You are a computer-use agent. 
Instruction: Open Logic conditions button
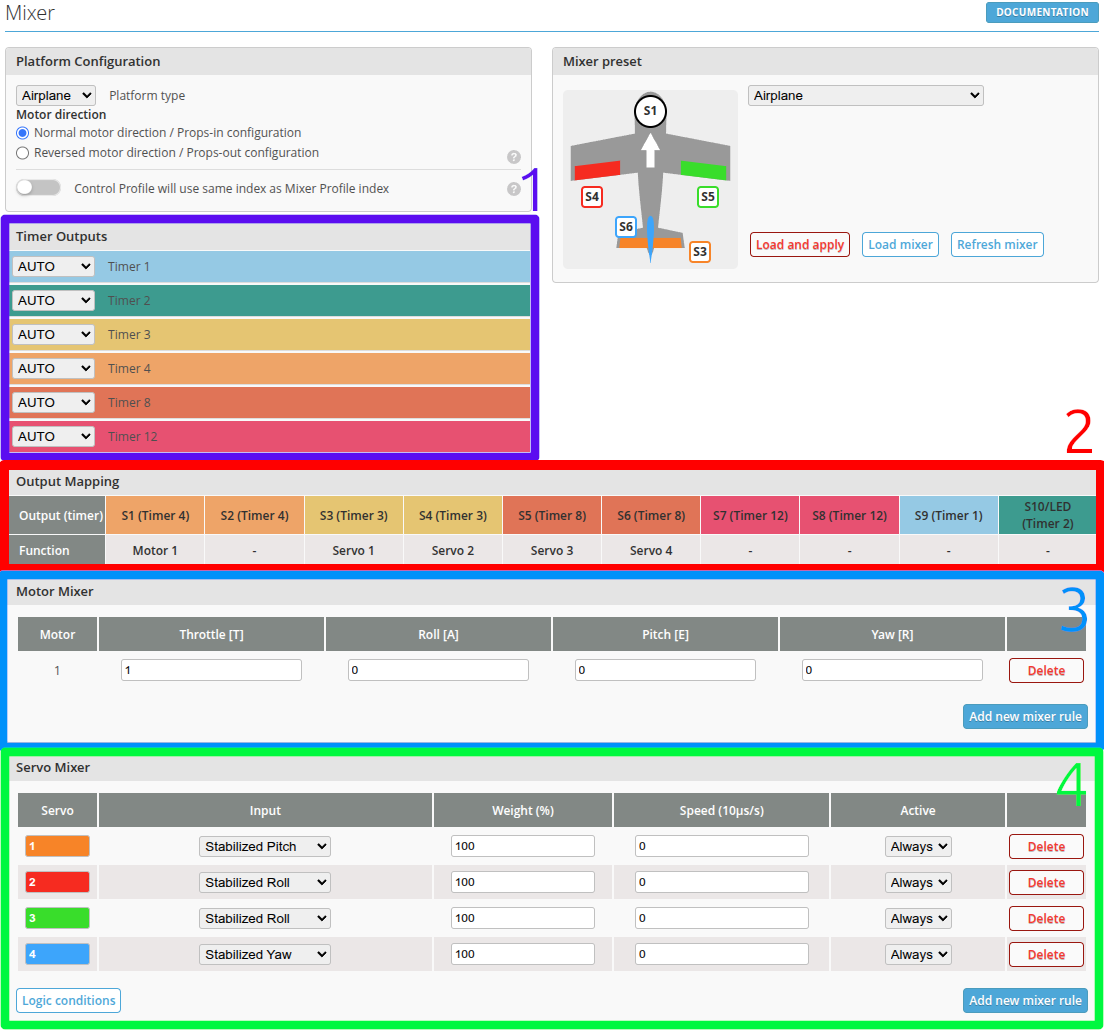[x=68, y=1000]
